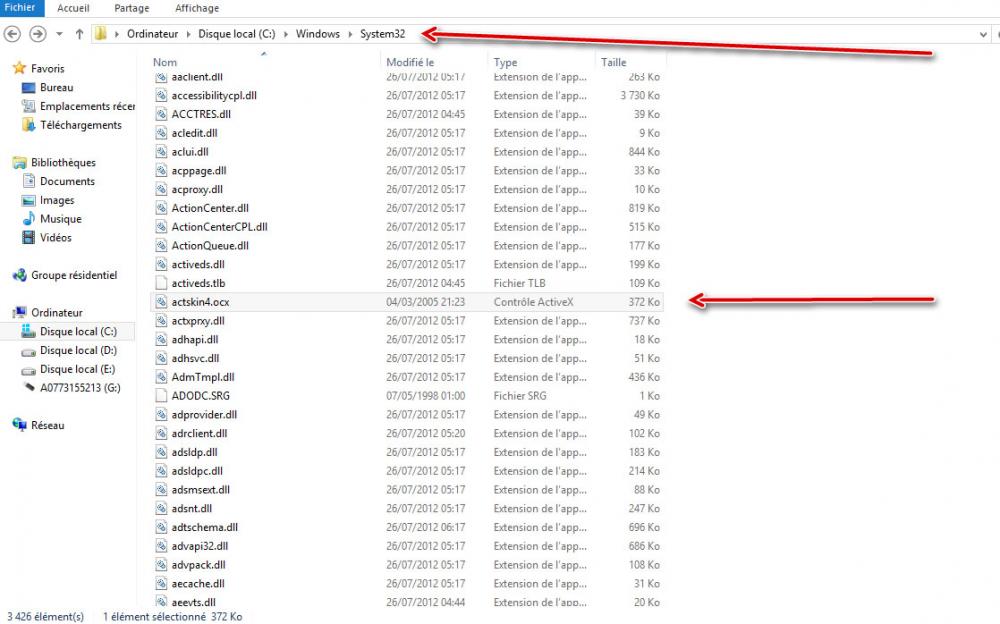Open Téléchargements folder in favorites
Viewport: 1000px width, 624px height.
[80, 125]
